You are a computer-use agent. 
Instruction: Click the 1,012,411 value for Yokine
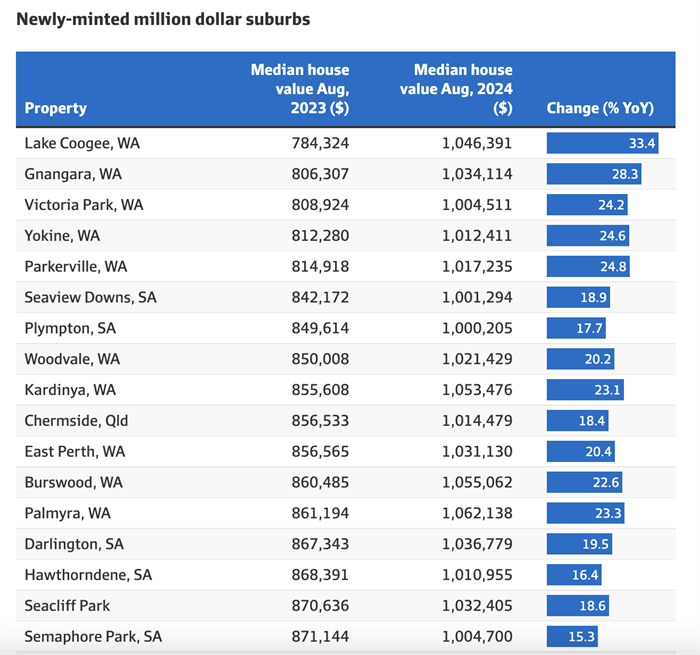[477, 236]
